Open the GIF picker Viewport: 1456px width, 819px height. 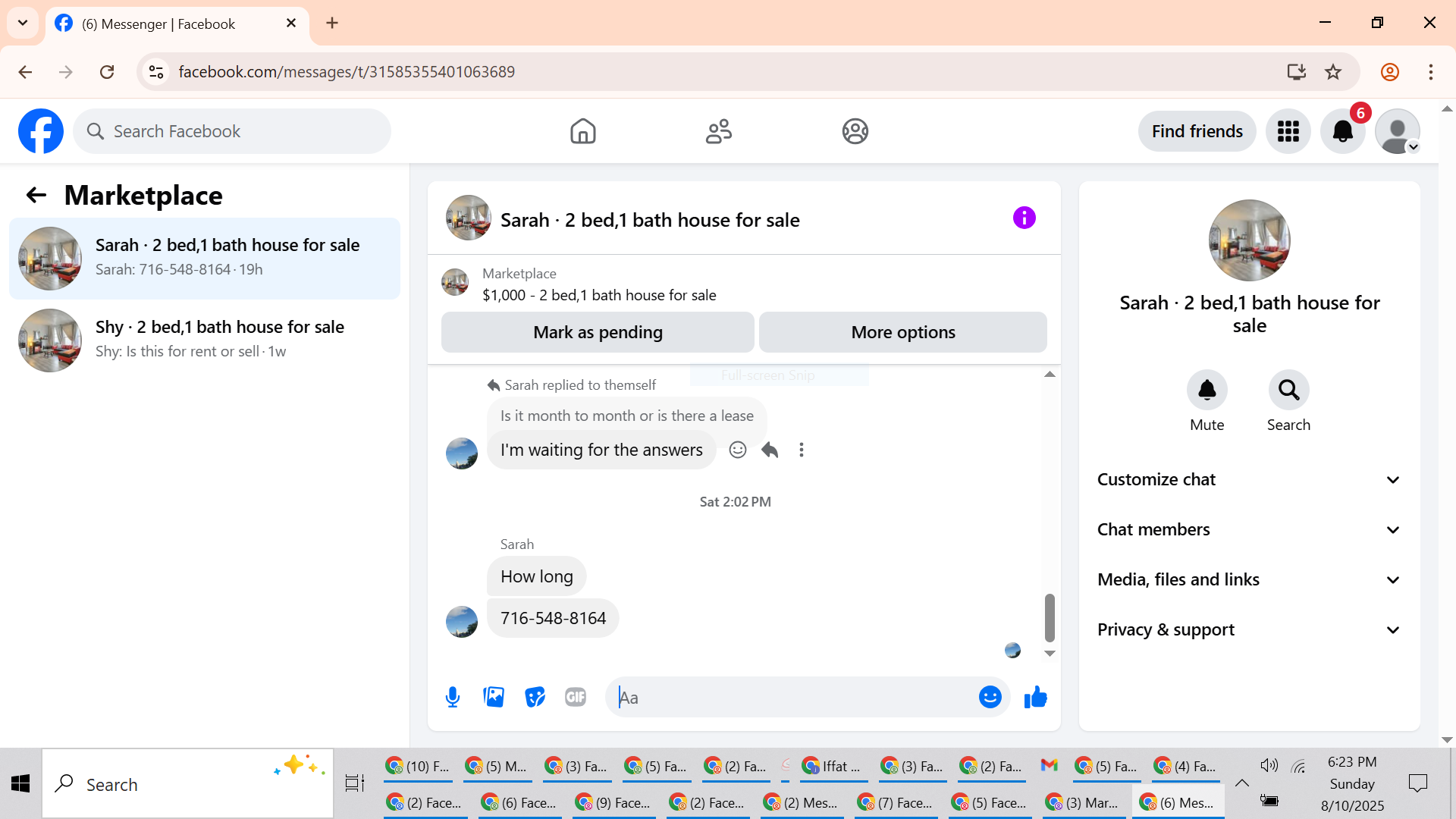click(576, 697)
